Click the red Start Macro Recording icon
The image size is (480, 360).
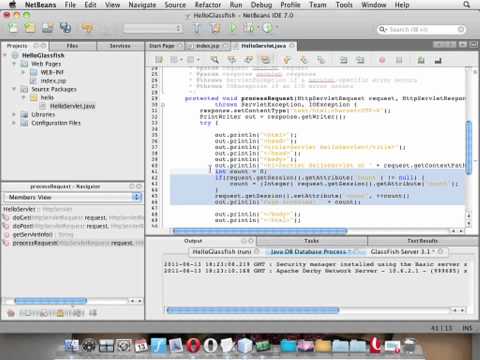point(382,60)
